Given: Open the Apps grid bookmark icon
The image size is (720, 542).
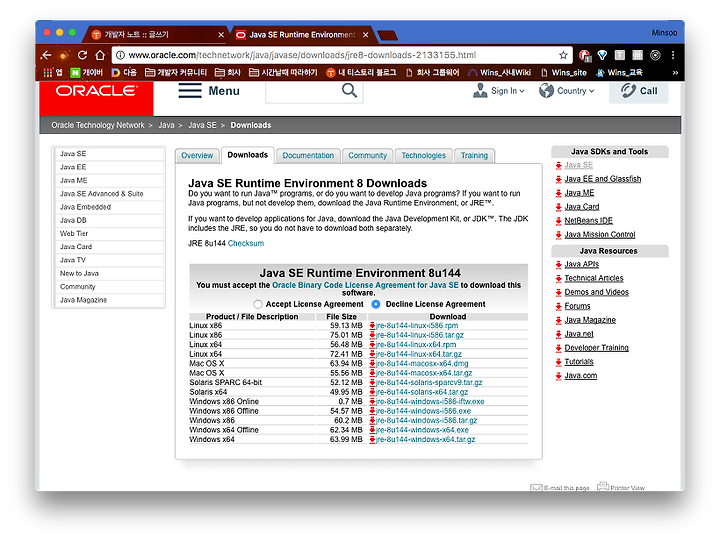Looking at the screenshot, I should click(x=48, y=73).
